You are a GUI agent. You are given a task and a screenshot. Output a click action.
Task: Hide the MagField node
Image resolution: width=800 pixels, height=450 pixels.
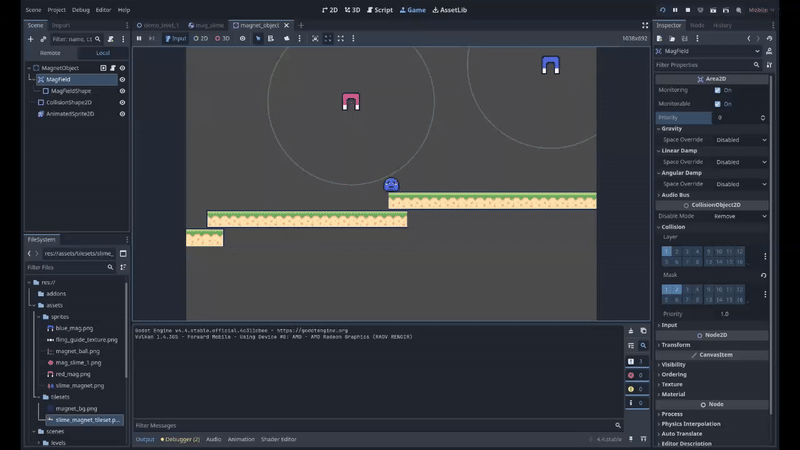122,80
